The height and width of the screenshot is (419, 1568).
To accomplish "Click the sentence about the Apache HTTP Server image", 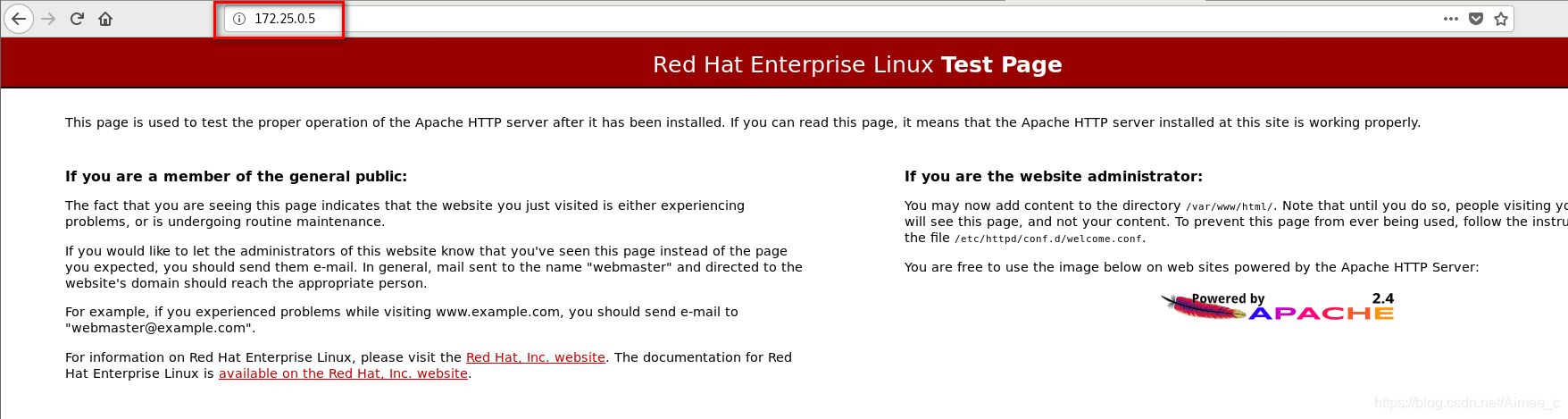I will pyautogui.click(x=1191, y=267).
